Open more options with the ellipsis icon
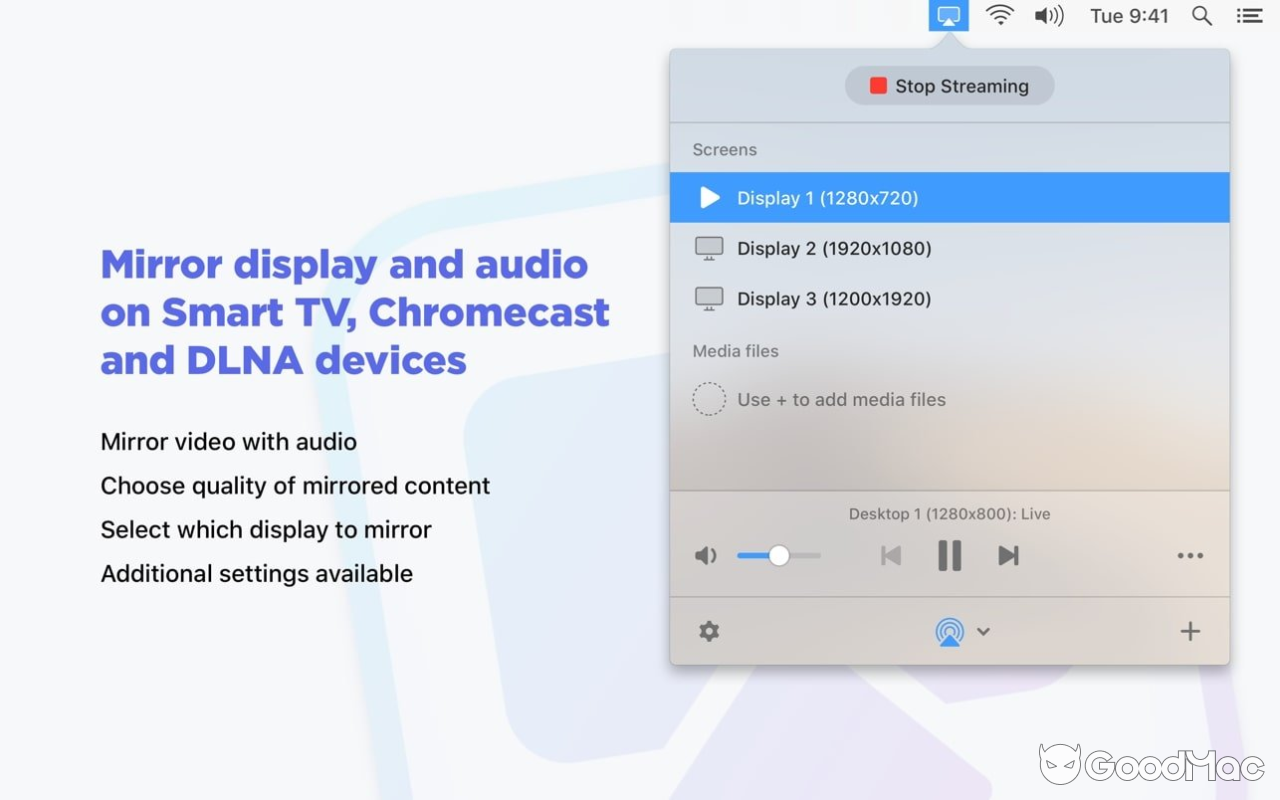The width and height of the screenshot is (1280, 800). pos(1190,556)
